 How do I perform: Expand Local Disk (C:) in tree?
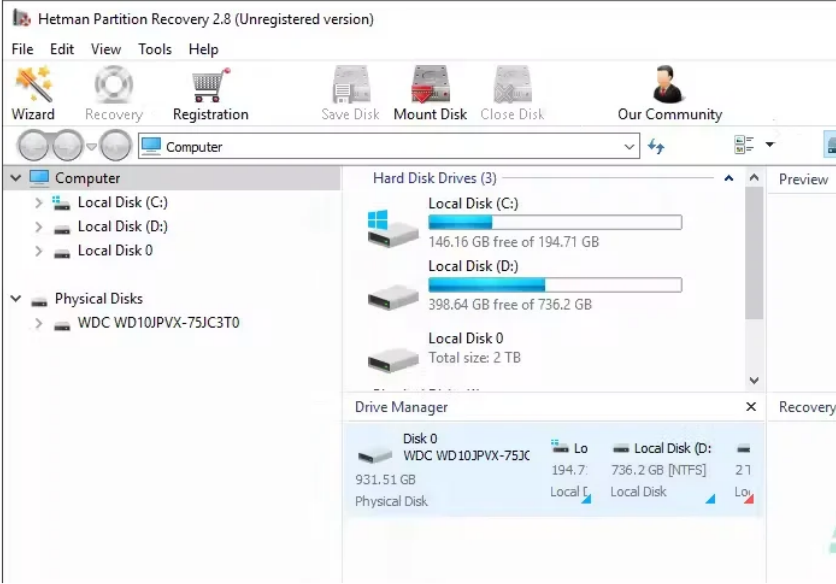[38, 203]
